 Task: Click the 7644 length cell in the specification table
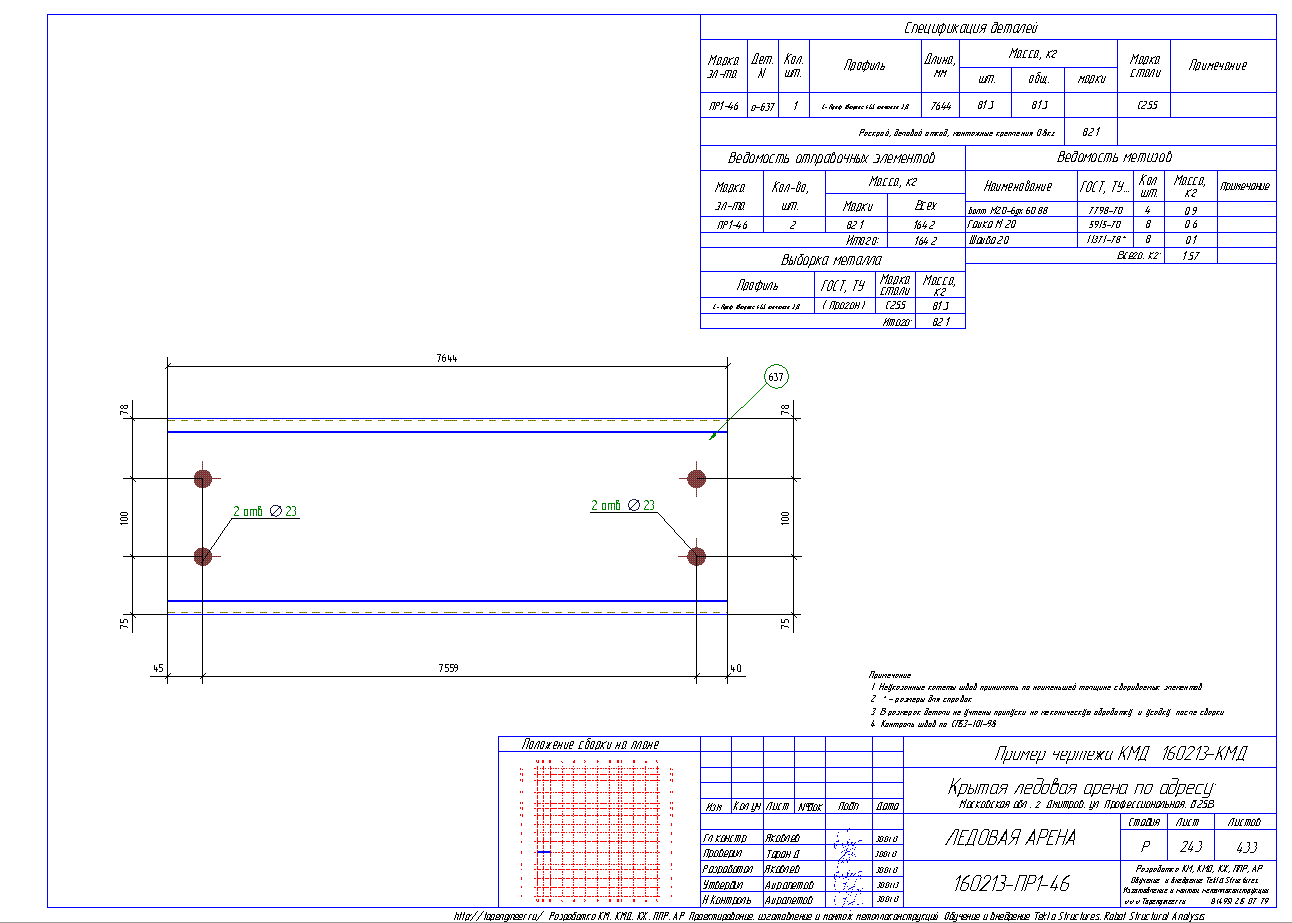click(x=940, y=106)
